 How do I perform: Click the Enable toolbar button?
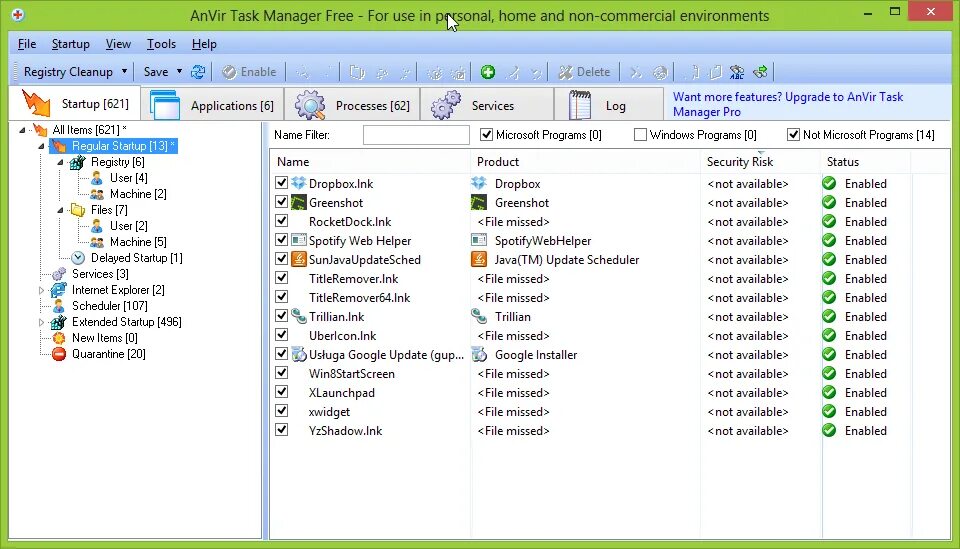249,72
